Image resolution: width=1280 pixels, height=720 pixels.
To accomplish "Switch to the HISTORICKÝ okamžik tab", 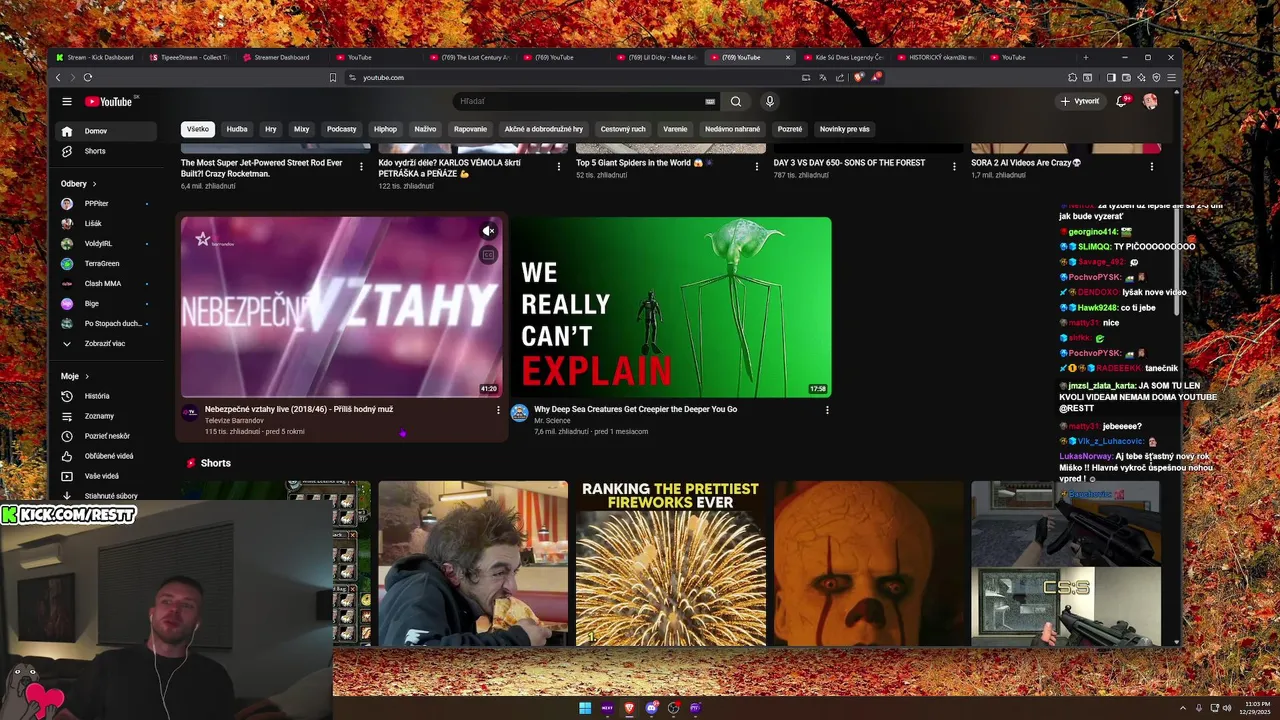I will pos(936,57).
